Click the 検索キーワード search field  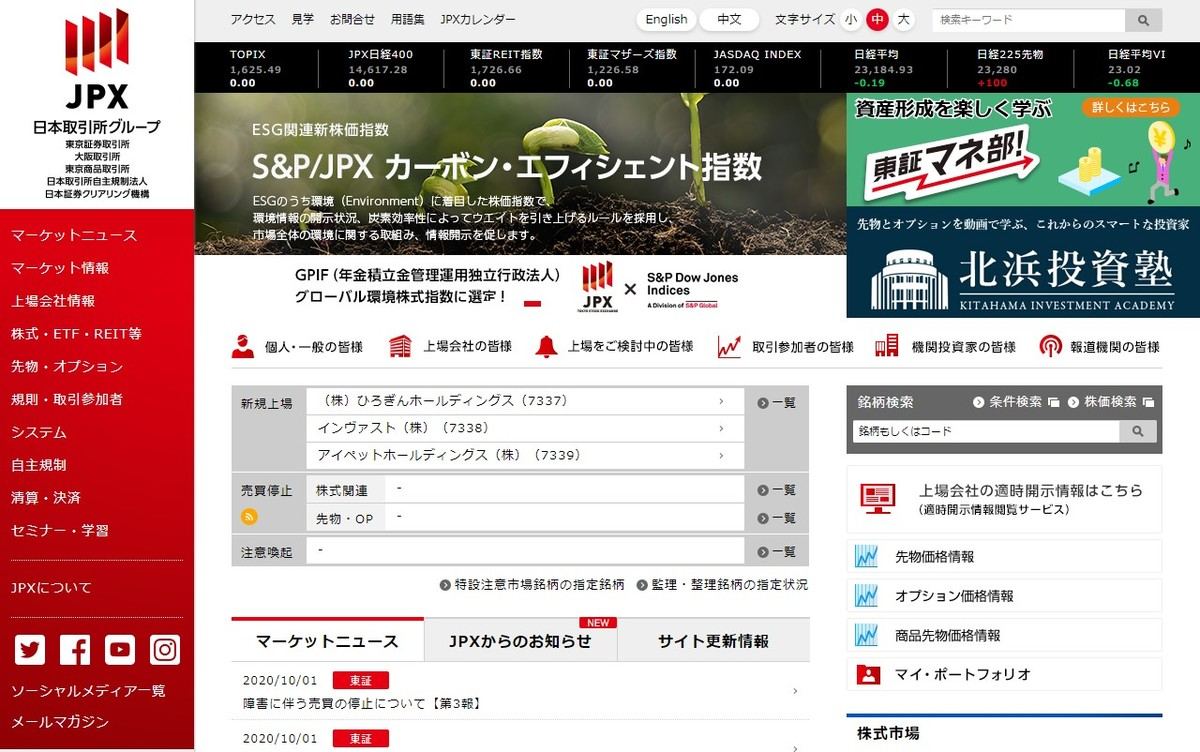1028,19
